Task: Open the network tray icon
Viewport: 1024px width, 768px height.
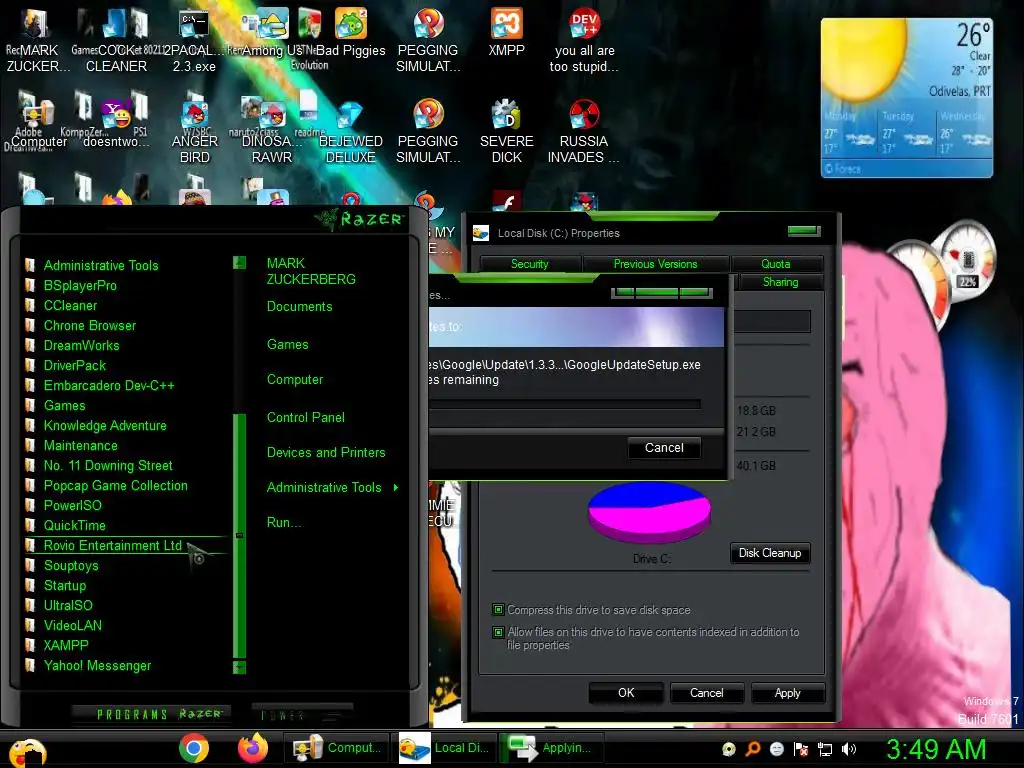Action: click(825, 749)
